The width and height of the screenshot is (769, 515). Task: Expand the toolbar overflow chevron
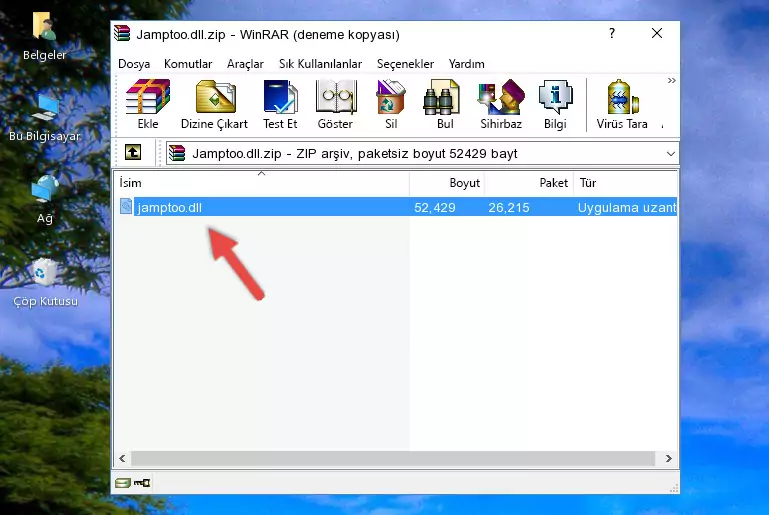coord(671,80)
